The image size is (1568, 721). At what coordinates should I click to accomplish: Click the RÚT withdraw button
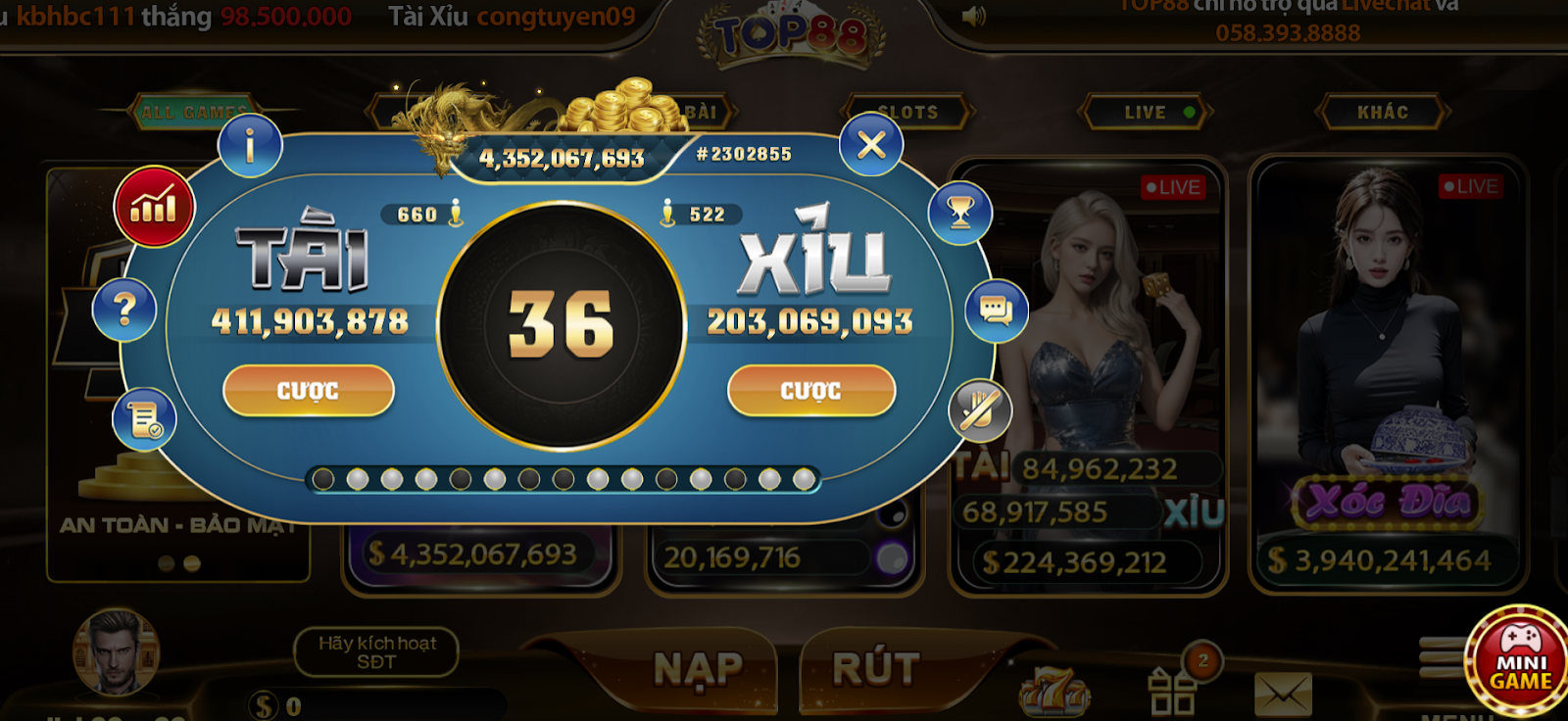coord(876,669)
